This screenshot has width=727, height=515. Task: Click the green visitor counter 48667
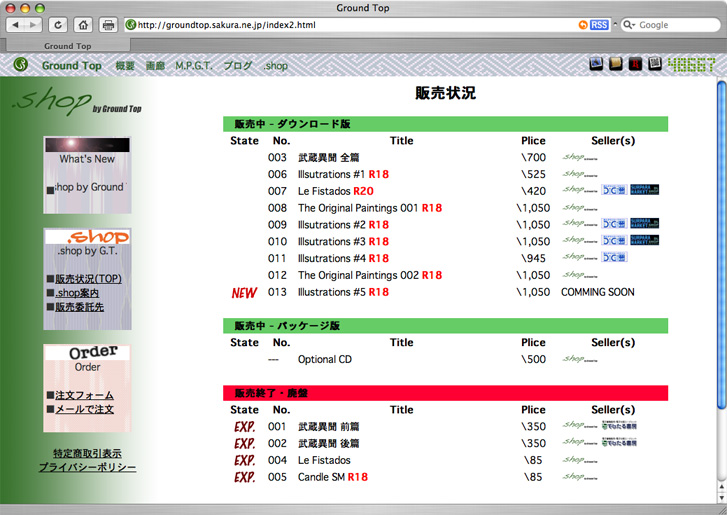click(x=691, y=64)
